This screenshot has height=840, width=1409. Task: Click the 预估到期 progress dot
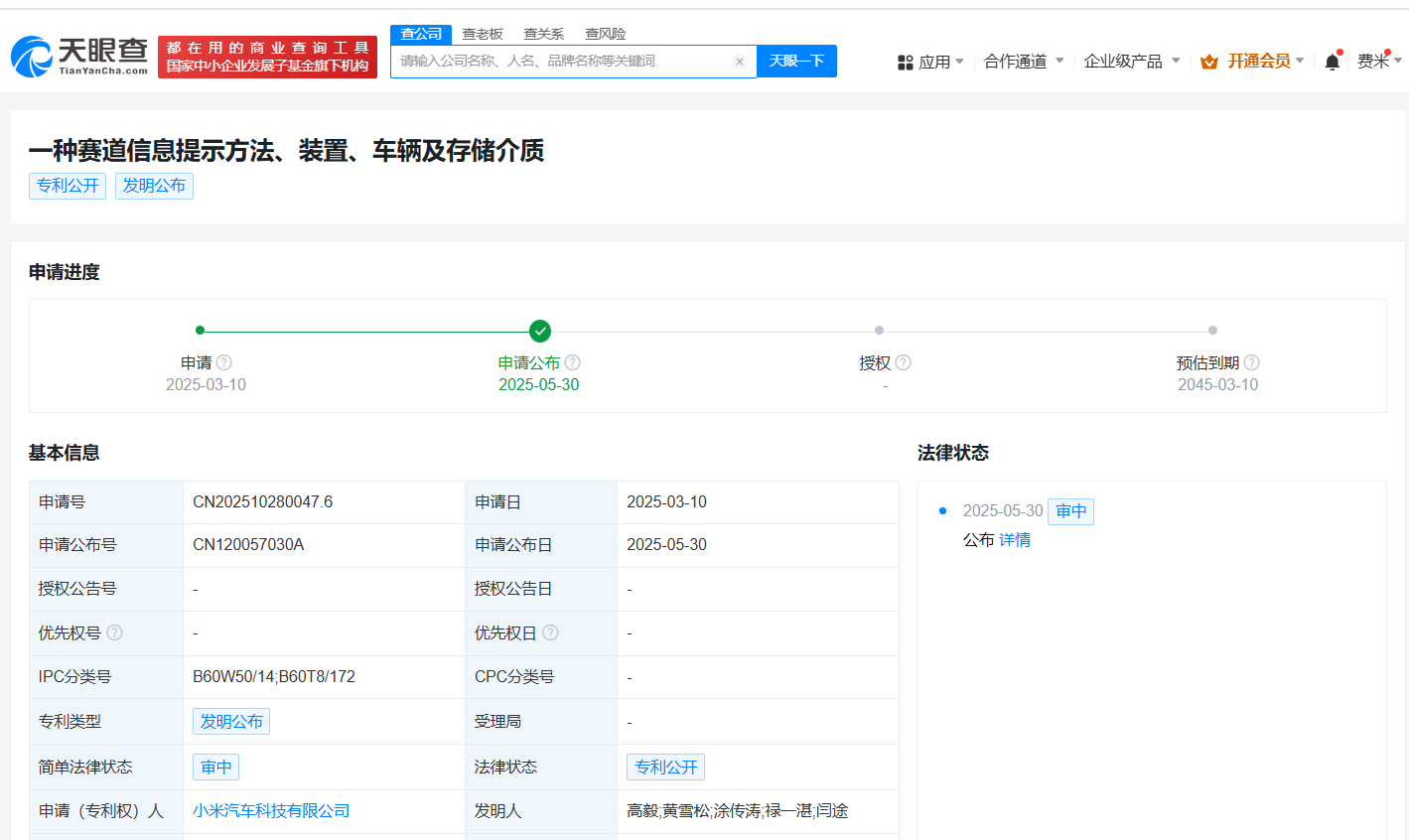(x=1212, y=330)
